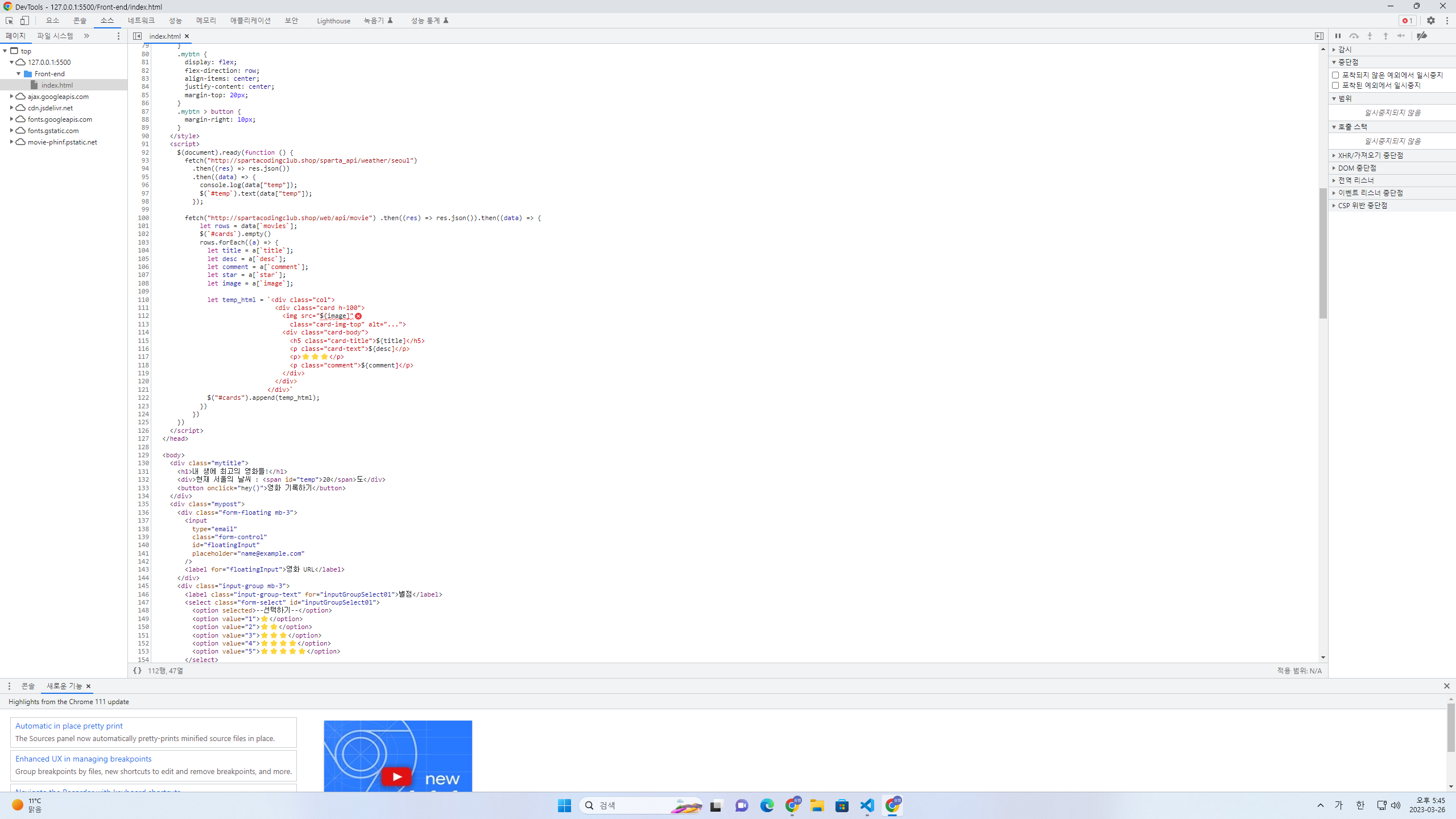The width and height of the screenshot is (1456, 819).
Task: Open the taskbar clock and date
Action: pos(1428,805)
